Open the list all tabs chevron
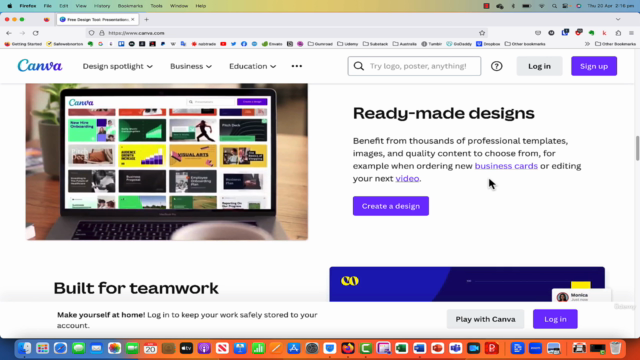Screen dimensions: 640x360 click(618, 19)
